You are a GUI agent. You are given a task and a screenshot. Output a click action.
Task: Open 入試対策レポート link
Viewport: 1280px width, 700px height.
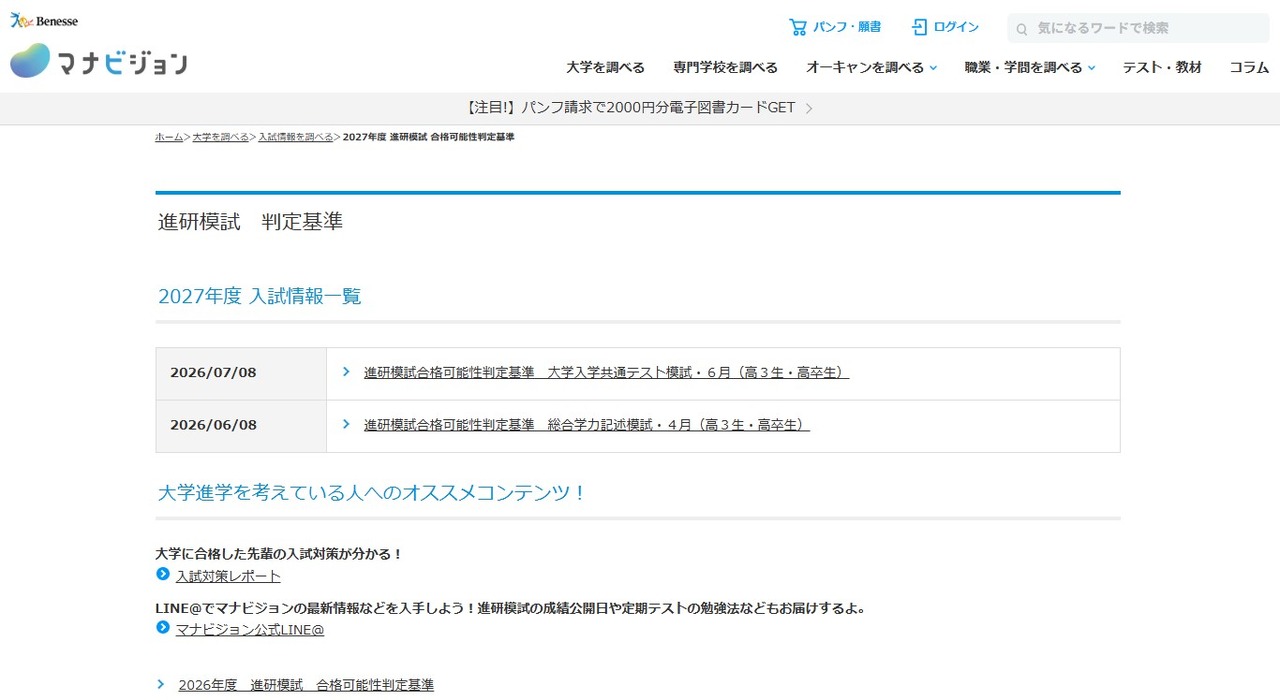coord(228,576)
